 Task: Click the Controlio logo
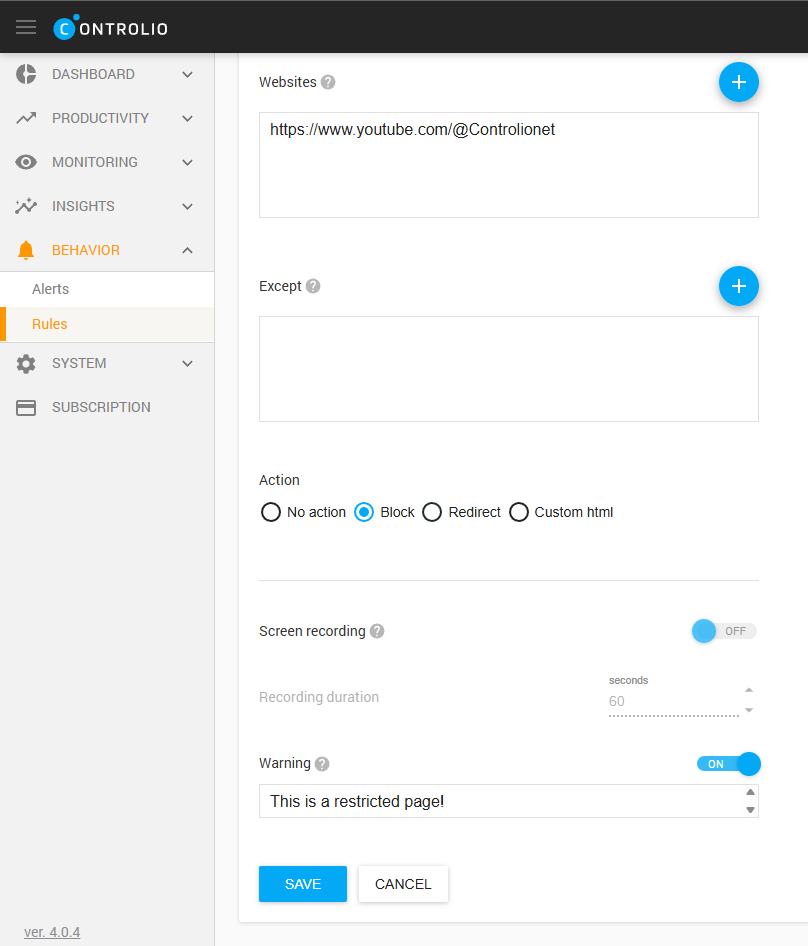(x=110, y=28)
